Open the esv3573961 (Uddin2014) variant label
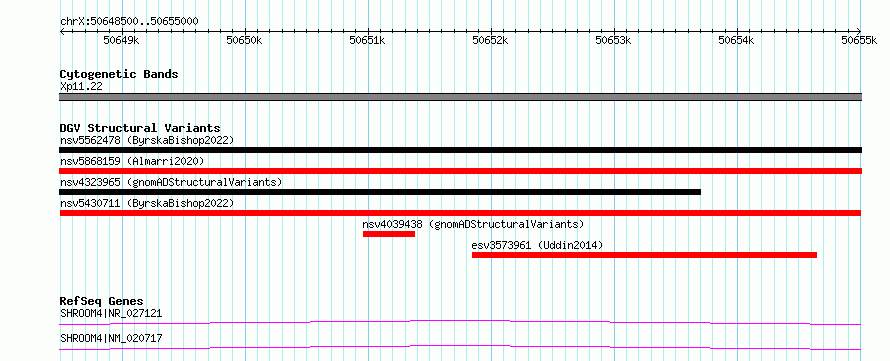 coord(538,245)
